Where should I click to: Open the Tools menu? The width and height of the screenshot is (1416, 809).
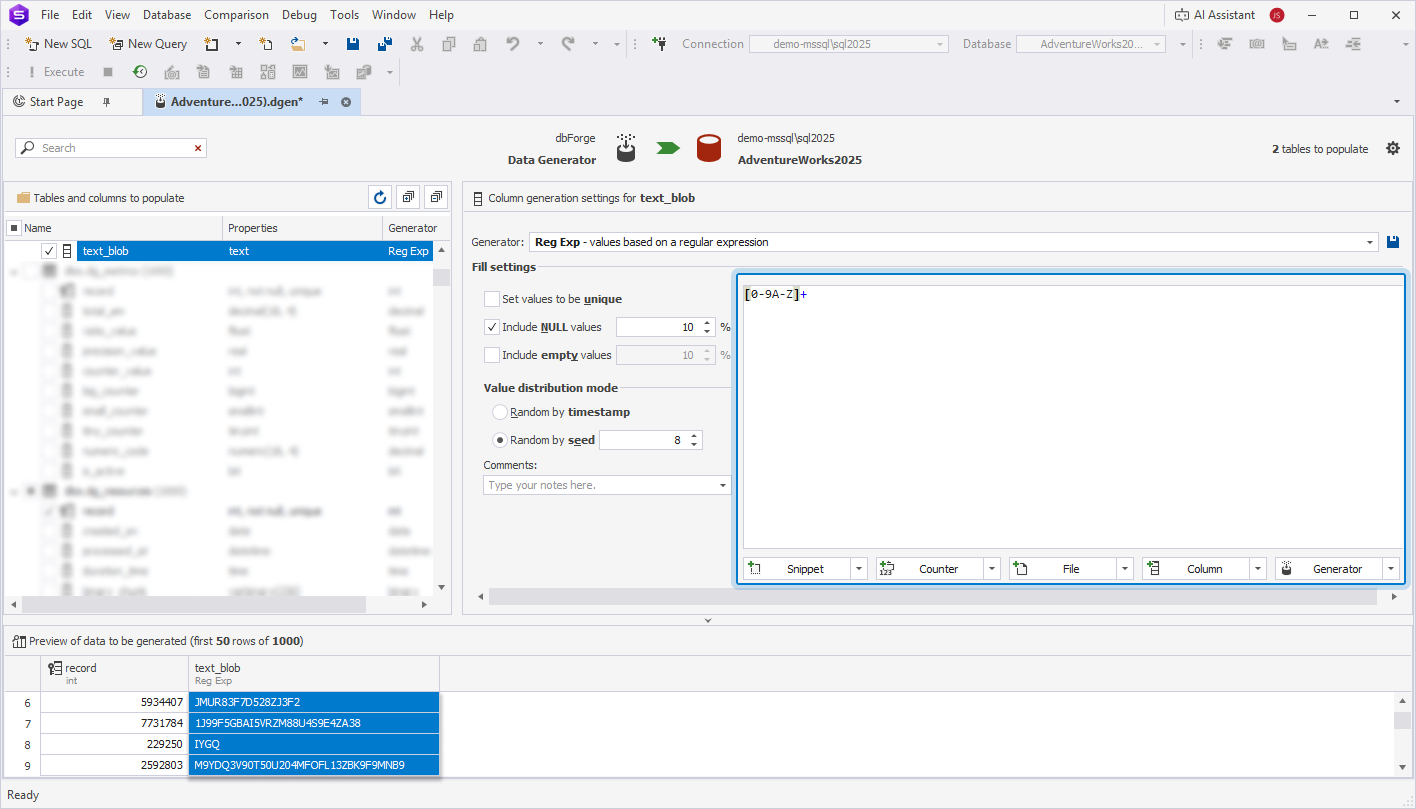pos(344,15)
